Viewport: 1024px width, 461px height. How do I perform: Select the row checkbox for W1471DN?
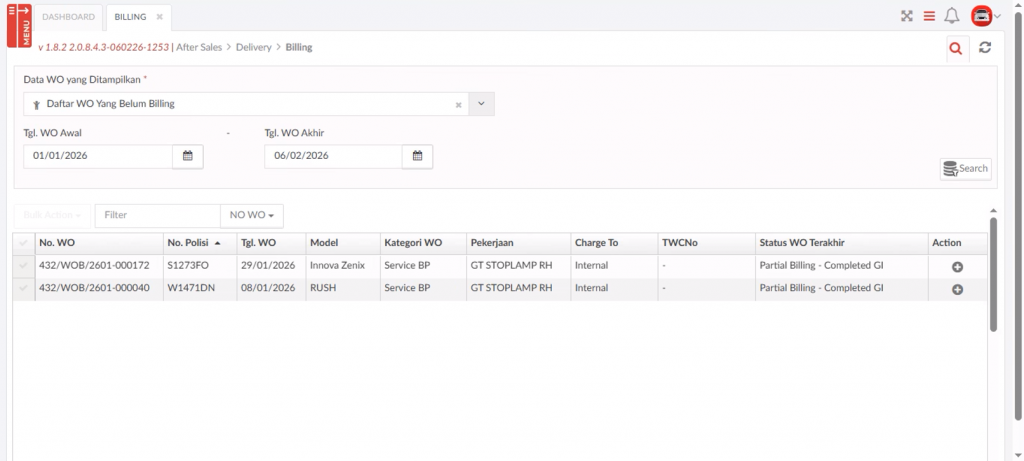click(x=23, y=288)
